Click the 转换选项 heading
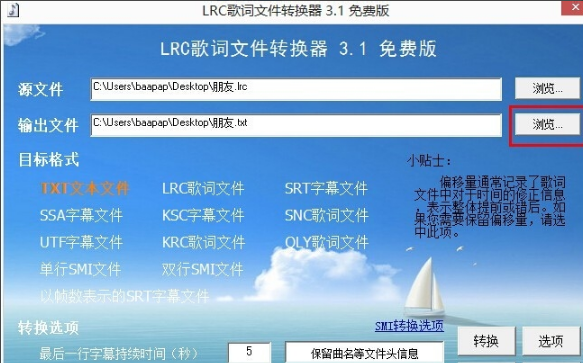Viewport: 583px width, 363px height. [x=48, y=328]
